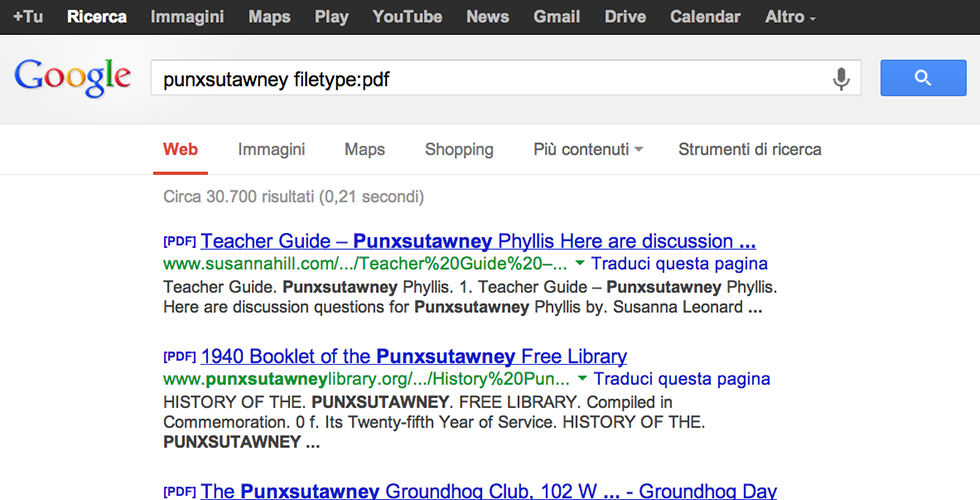Go to Gmail in the top bar

pos(557,17)
